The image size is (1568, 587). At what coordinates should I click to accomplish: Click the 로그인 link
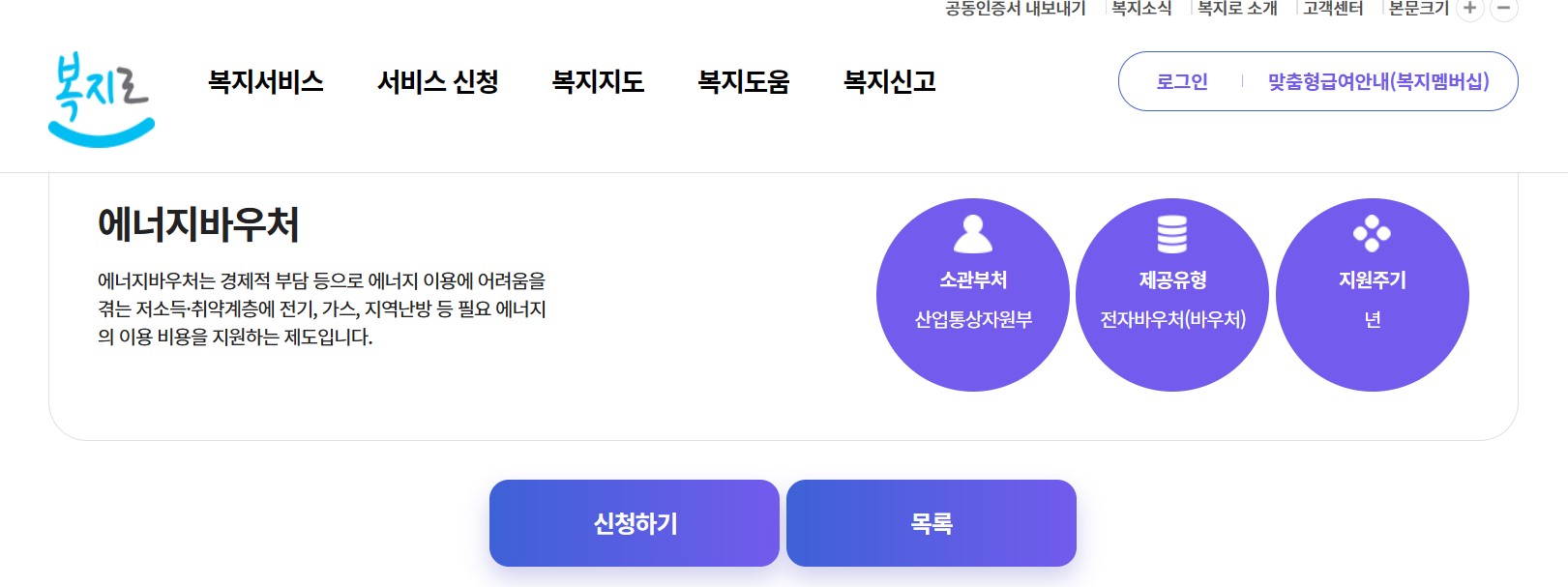click(1182, 83)
